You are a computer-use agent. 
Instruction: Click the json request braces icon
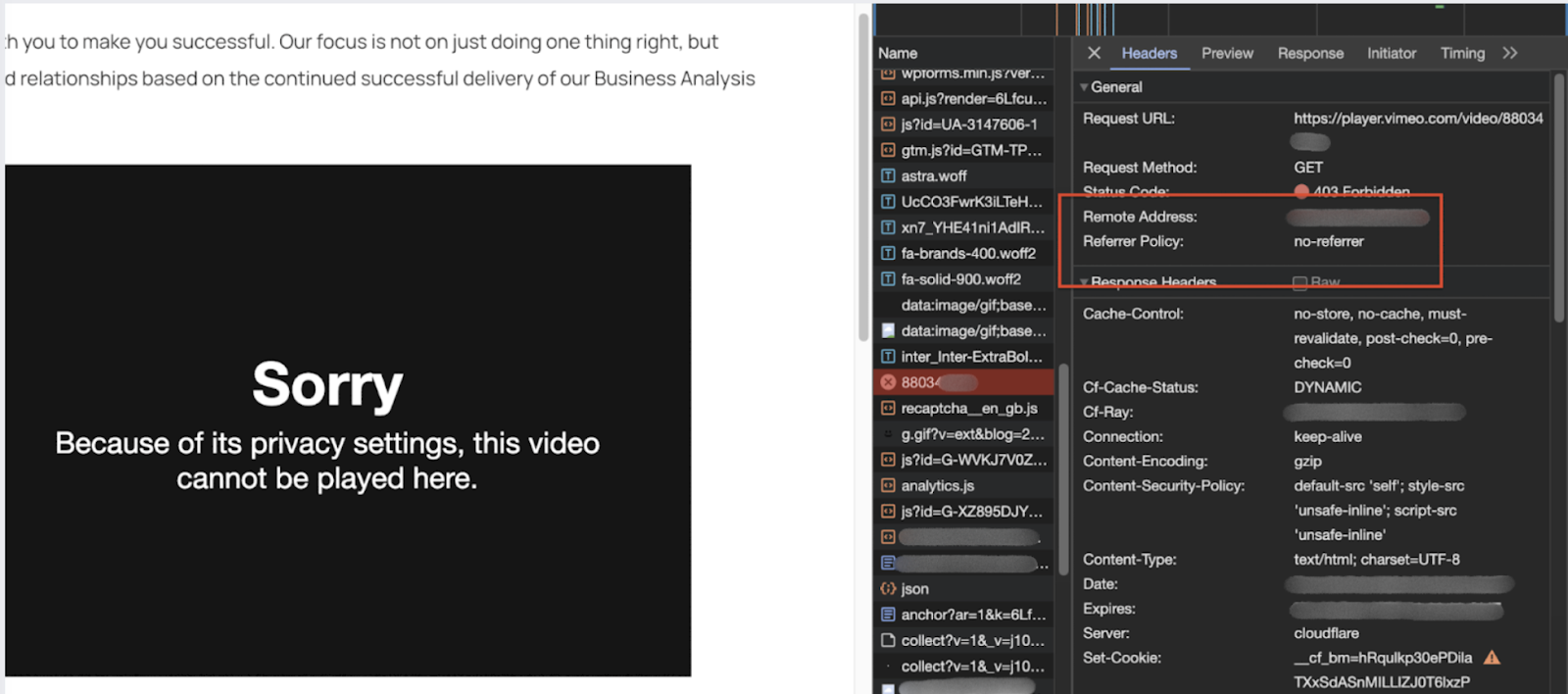[888, 589]
